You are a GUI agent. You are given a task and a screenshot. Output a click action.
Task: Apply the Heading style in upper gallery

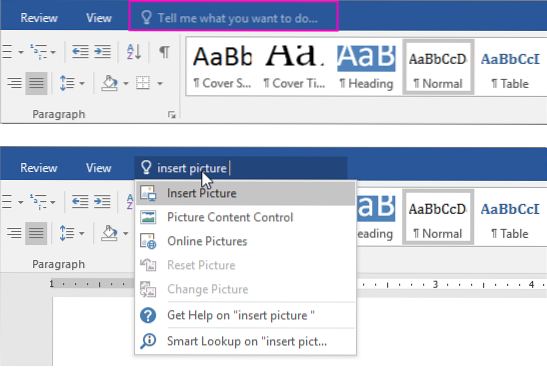point(366,67)
